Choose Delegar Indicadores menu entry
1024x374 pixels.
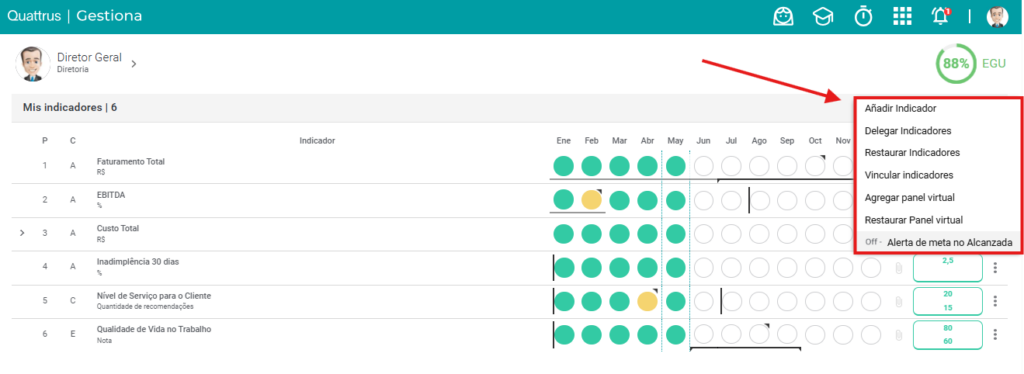pyautogui.click(x=908, y=131)
